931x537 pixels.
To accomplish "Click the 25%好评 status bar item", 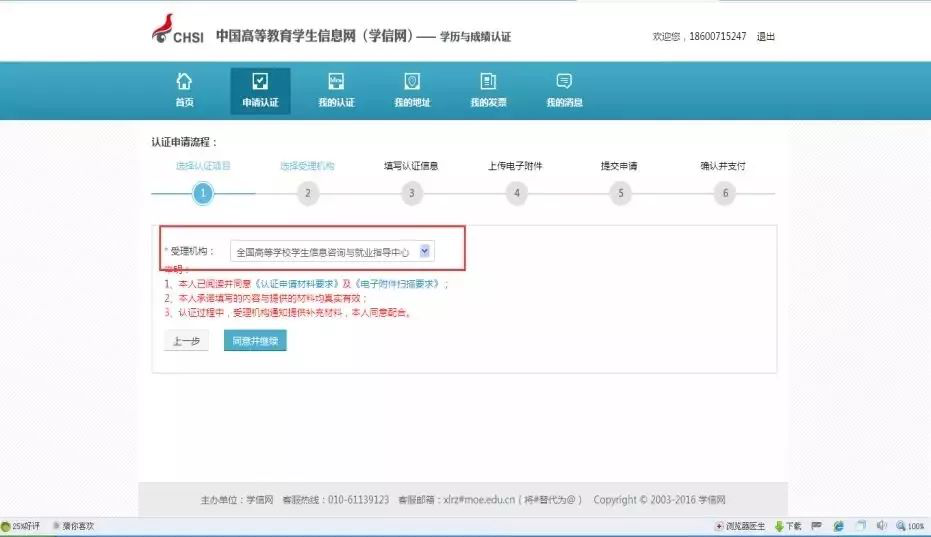I will [21, 526].
